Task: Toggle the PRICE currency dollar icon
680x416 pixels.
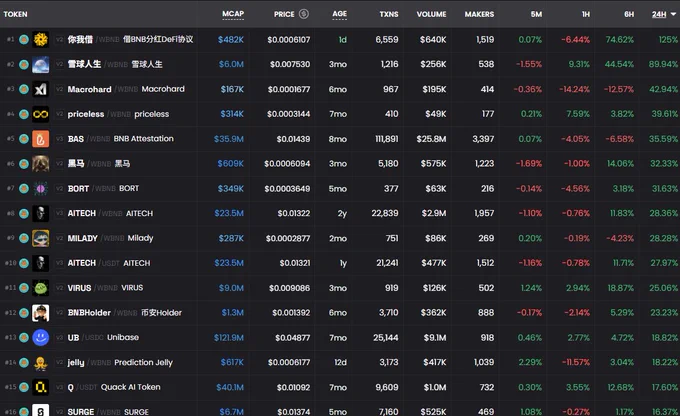Action: point(304,14)
